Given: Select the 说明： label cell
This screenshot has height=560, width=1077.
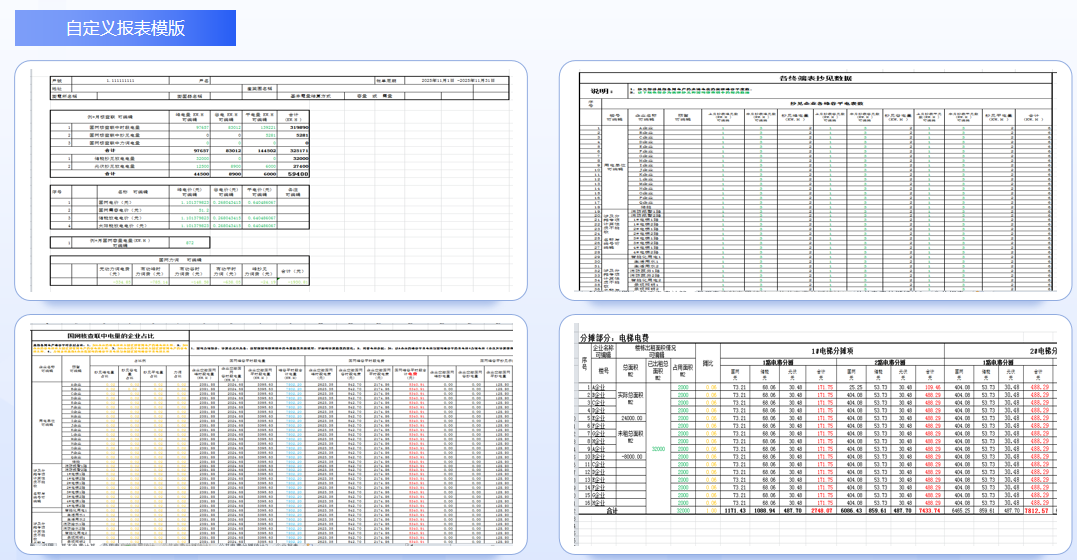Looking at the screenshot, I should click(x=600, y=90).
